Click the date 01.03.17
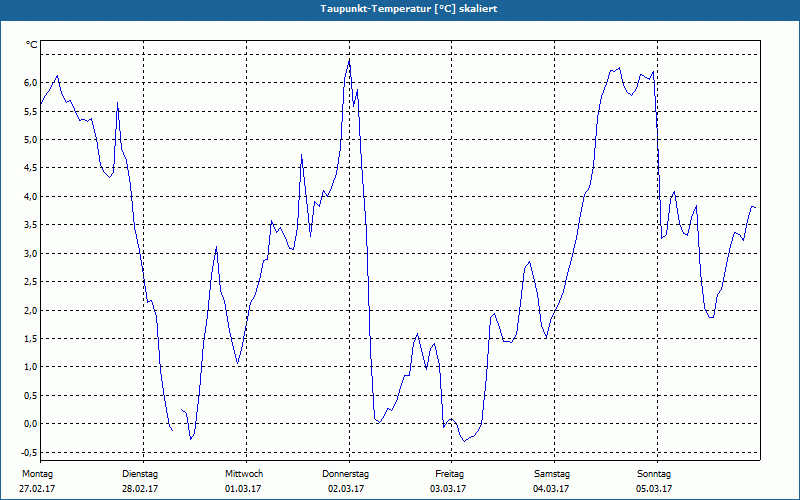This screenshot has width=800, height=500. coord(243,489)
